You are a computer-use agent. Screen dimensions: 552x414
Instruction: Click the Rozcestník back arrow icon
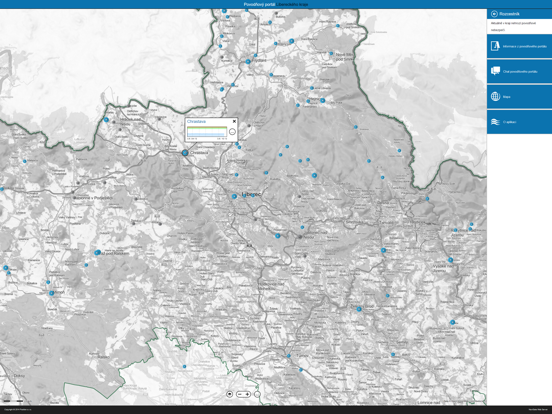click(494, 14)
